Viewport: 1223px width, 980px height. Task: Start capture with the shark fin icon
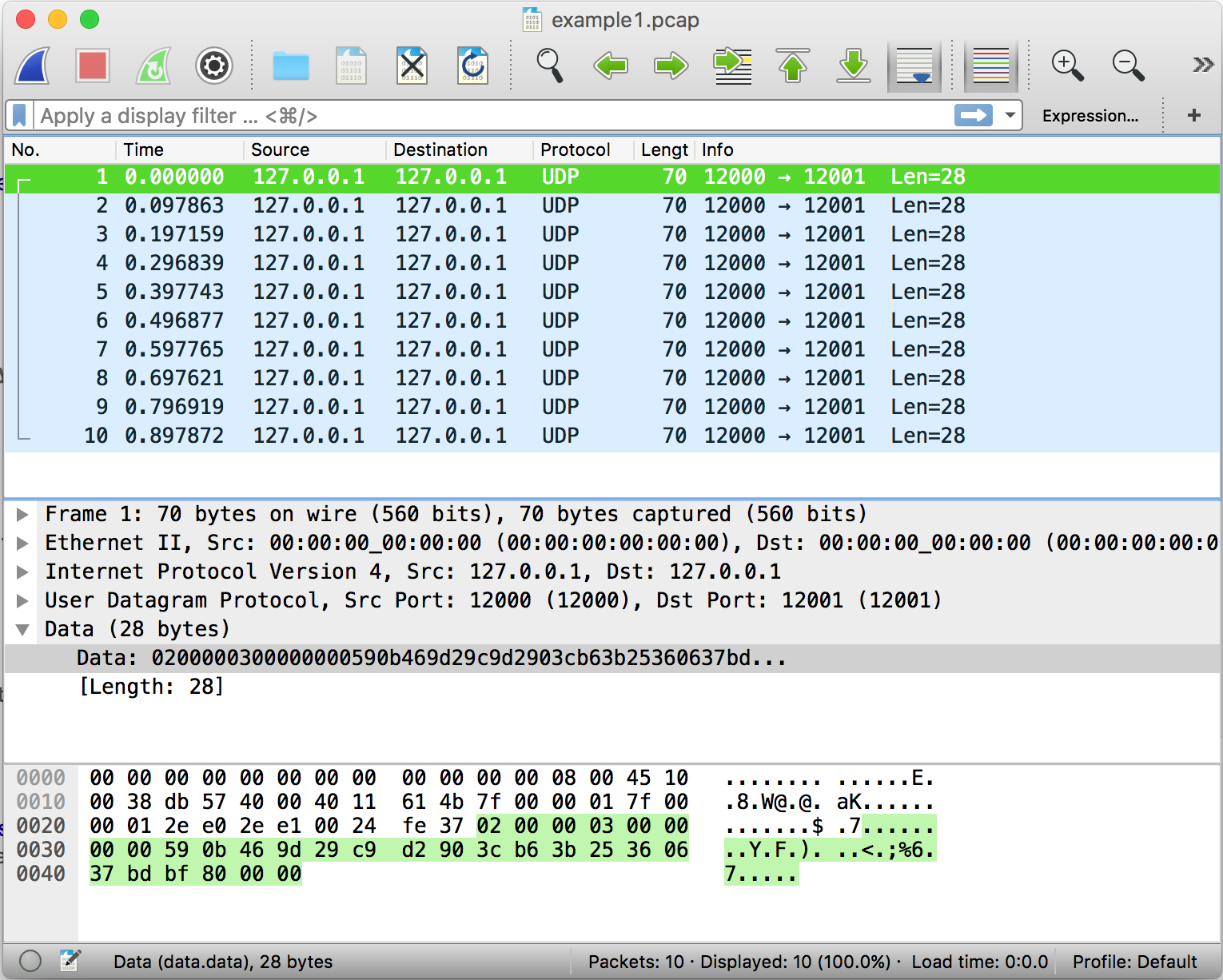coord(33,66)
